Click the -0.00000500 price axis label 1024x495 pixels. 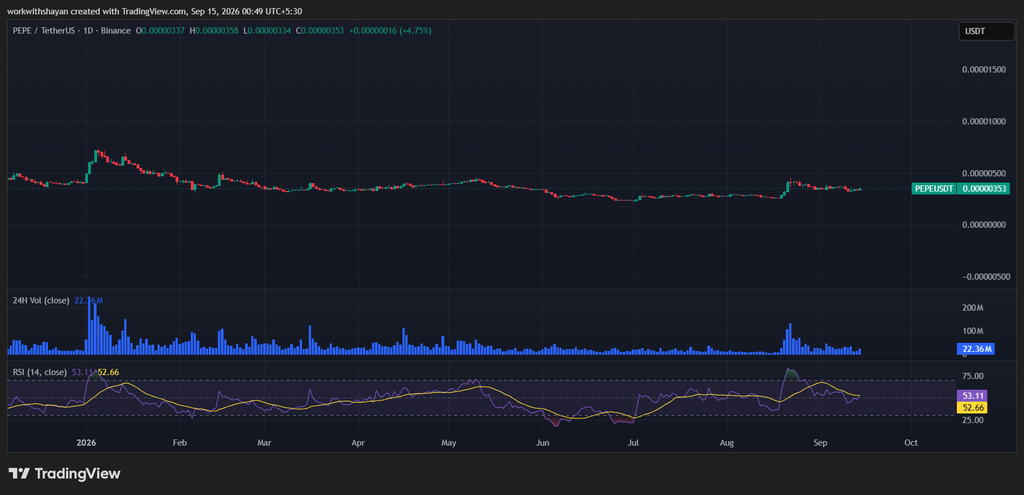click(x=984, y=277)
